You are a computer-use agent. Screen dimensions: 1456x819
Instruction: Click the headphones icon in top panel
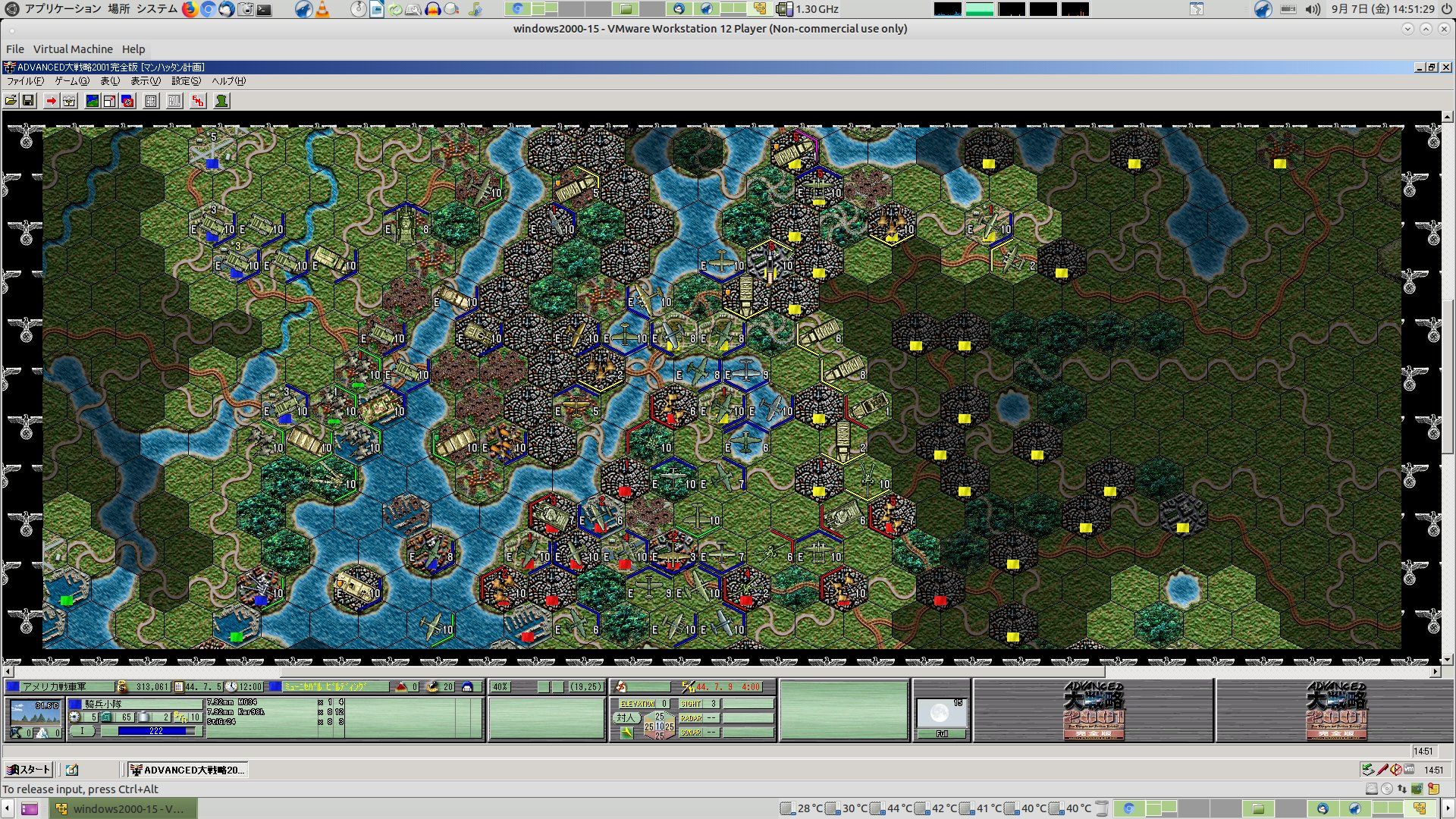coord(432,9)
